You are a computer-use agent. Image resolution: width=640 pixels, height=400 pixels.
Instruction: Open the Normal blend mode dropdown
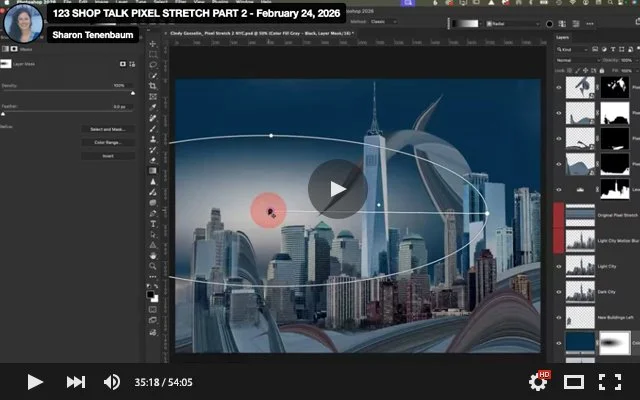pyautogui.click(x=578, y=60)
